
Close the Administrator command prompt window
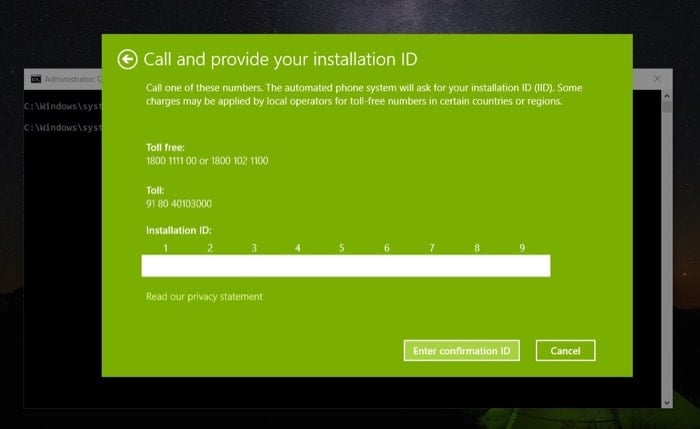click(657, 79)
